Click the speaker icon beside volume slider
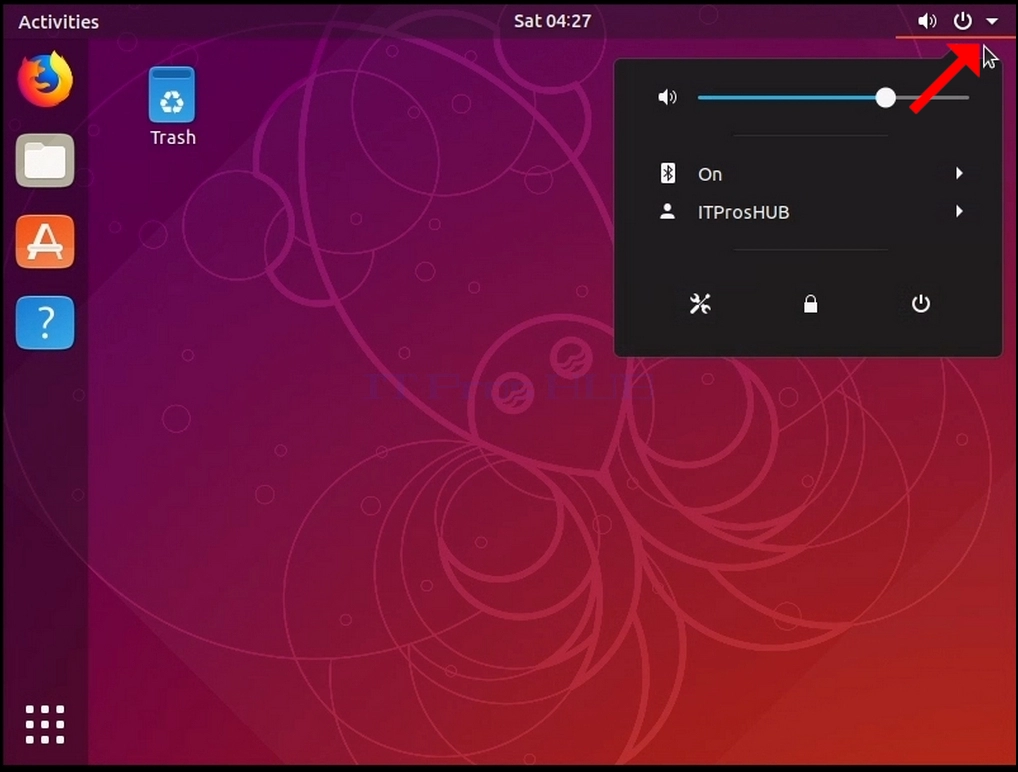This screenshot has height=772, width=1018. pyautogui.click(x=667, y=97)
